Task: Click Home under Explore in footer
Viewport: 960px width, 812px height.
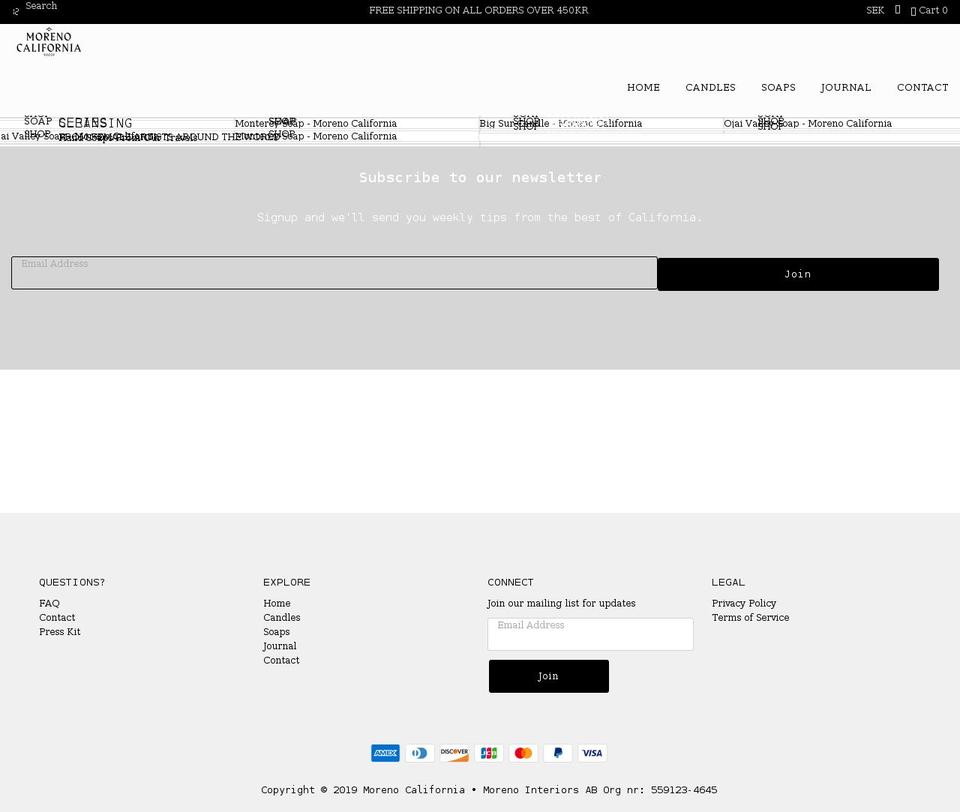Action: click(x=277, y=603)
